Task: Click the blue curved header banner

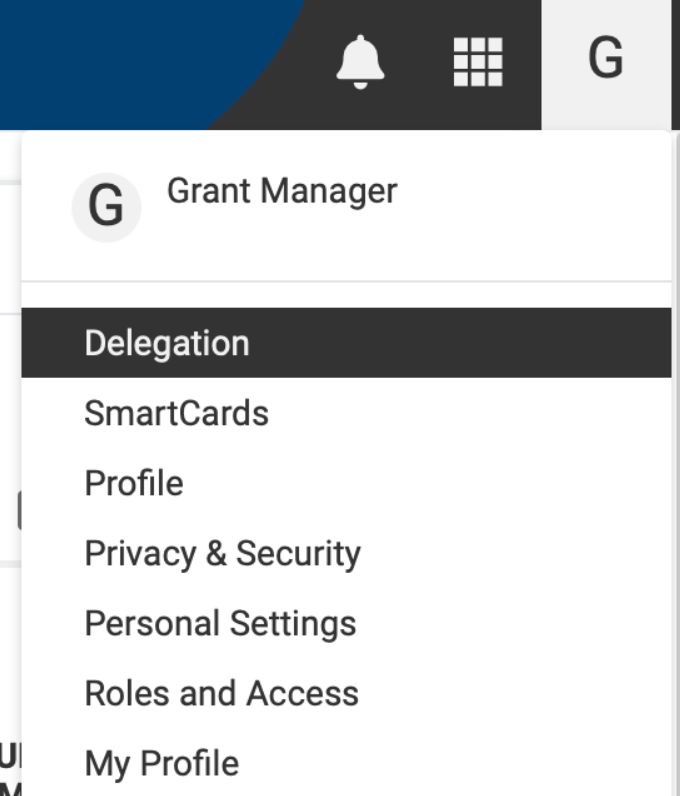Action: point(127,56)
